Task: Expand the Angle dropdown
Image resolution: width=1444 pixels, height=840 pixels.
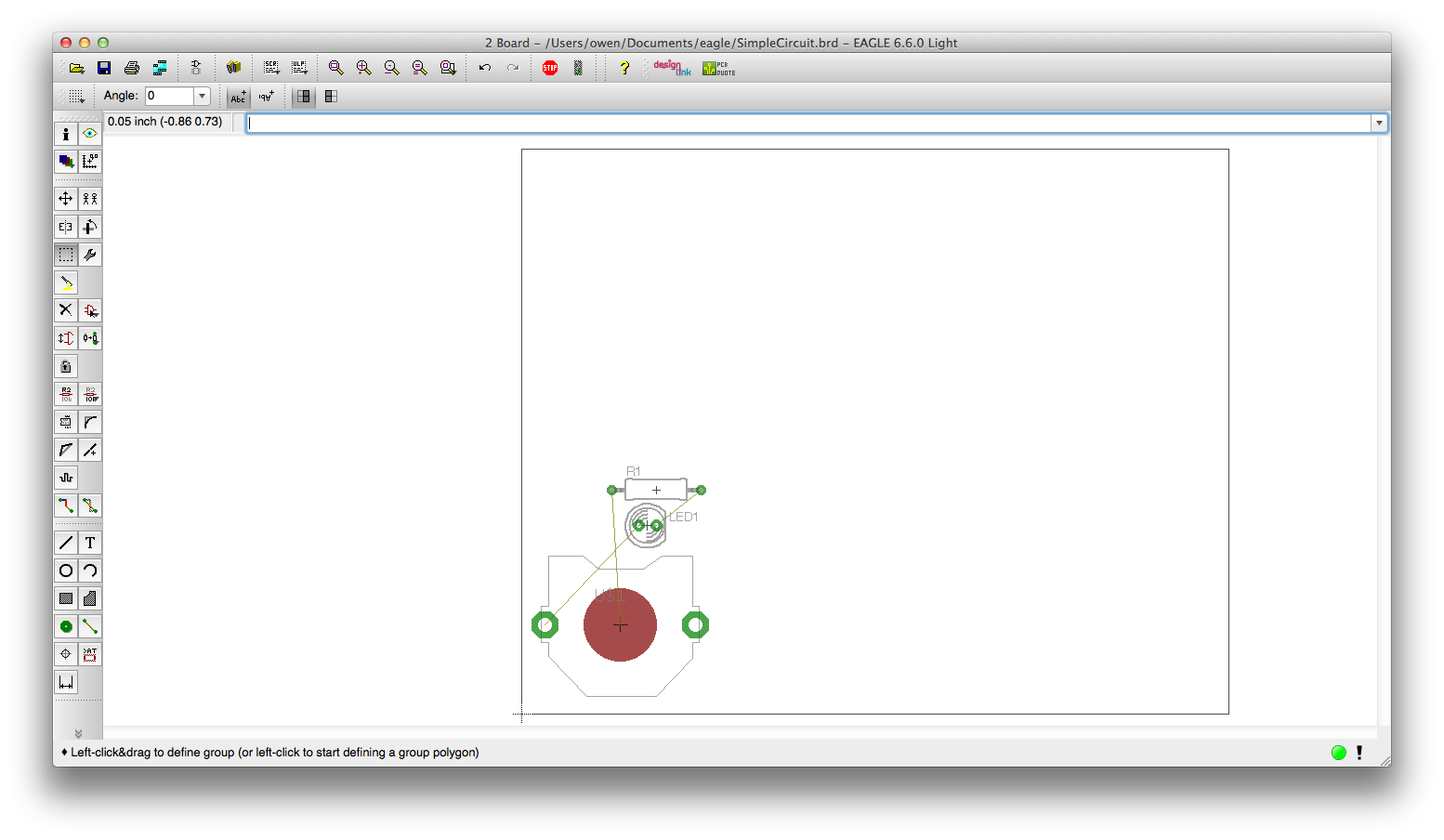Action: (x=202, y=96)
